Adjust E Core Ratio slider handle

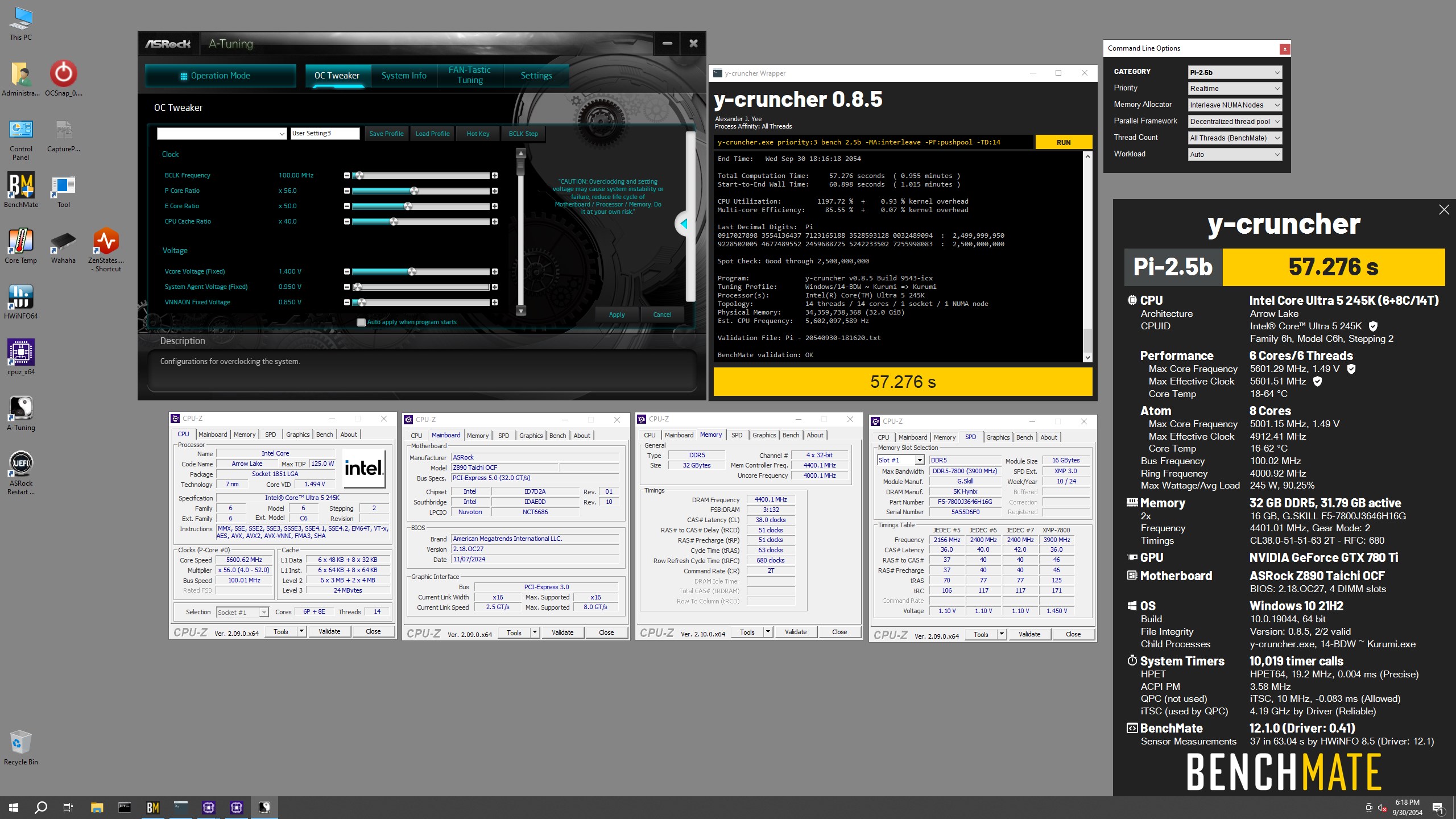408,206
